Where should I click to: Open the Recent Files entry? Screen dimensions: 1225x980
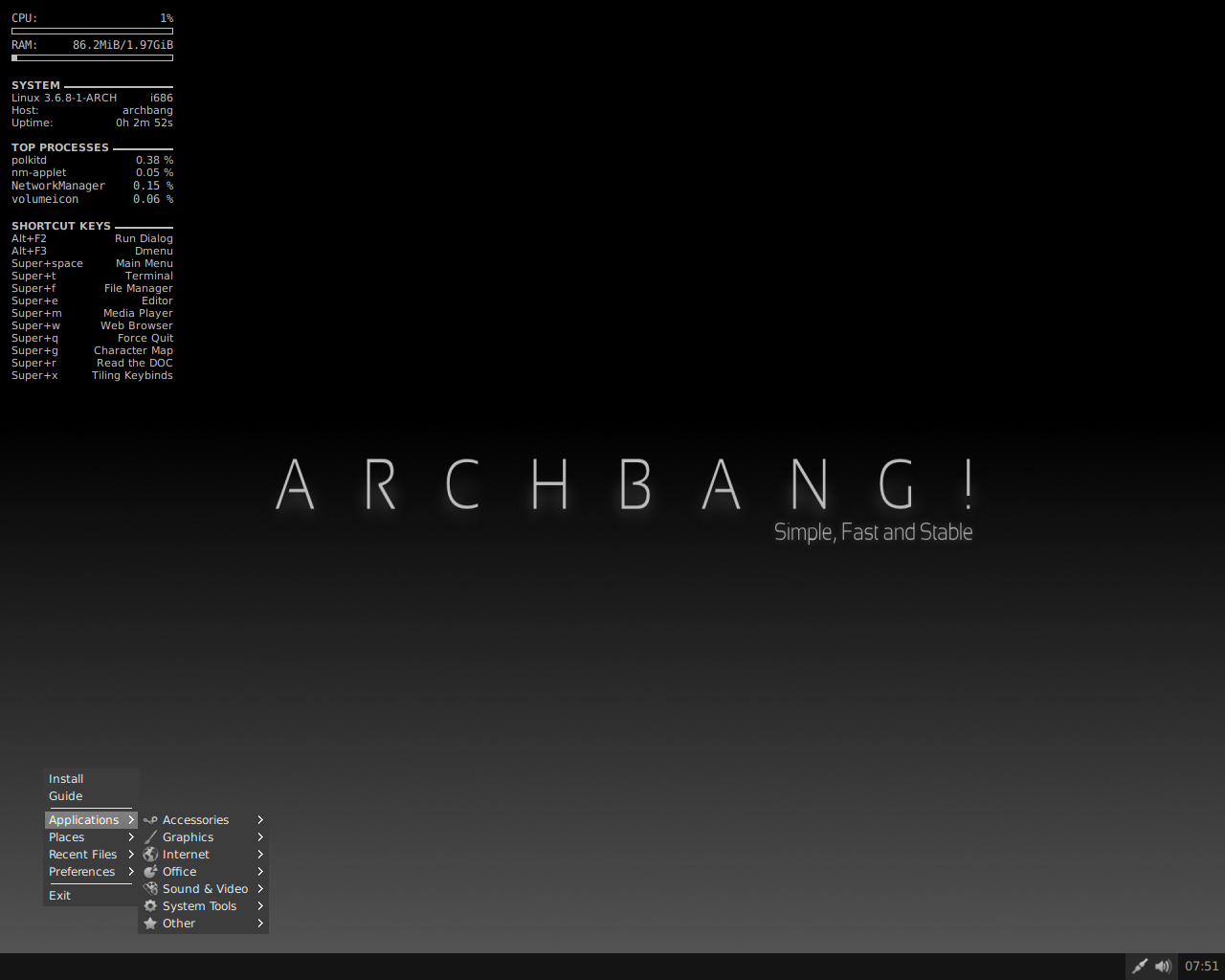[x=91, y=855]
